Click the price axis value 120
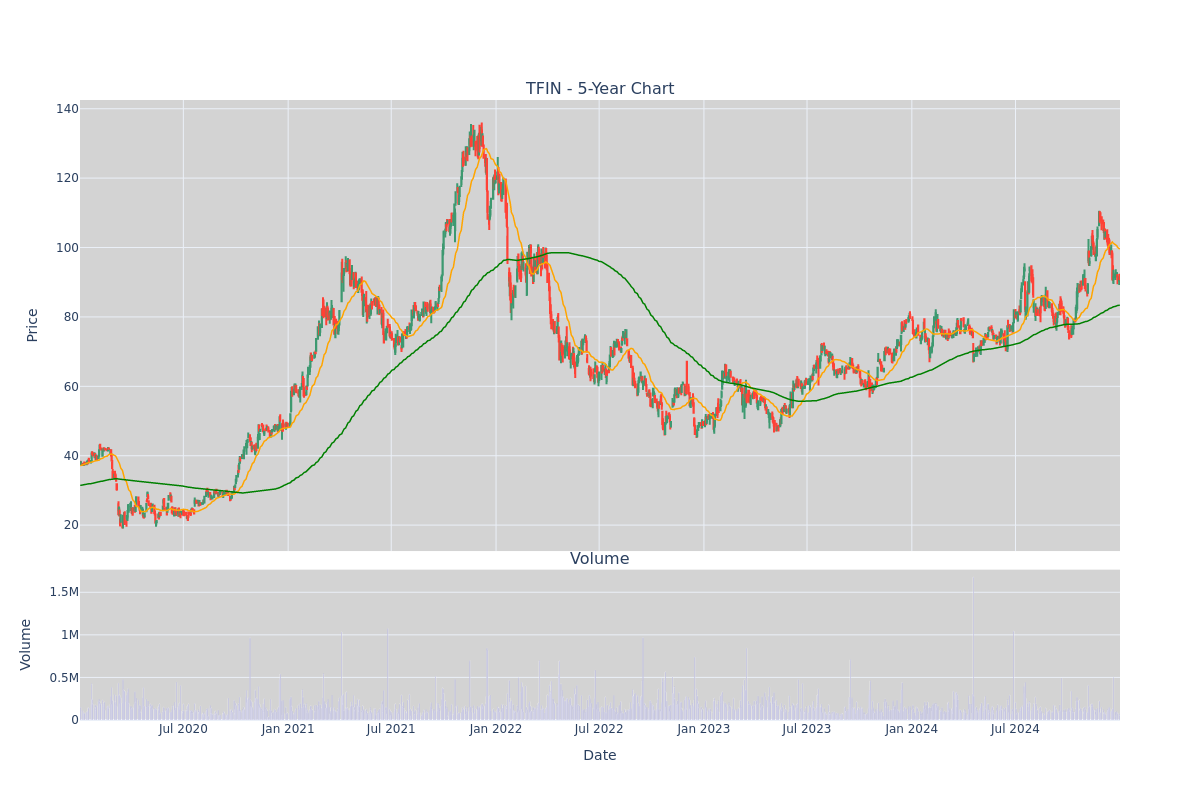The height and width of the screenshot is (800, 1200). tap(67, 178)
